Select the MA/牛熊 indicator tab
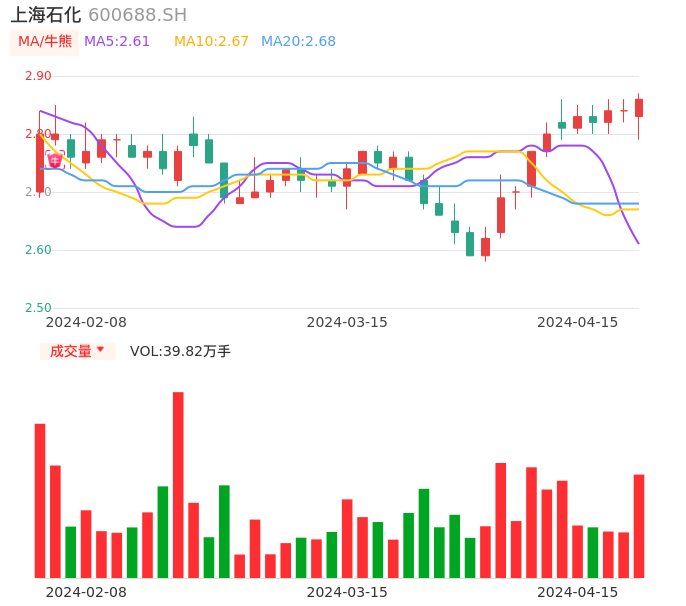Screen dimensions: 686x606 point(45,42)
